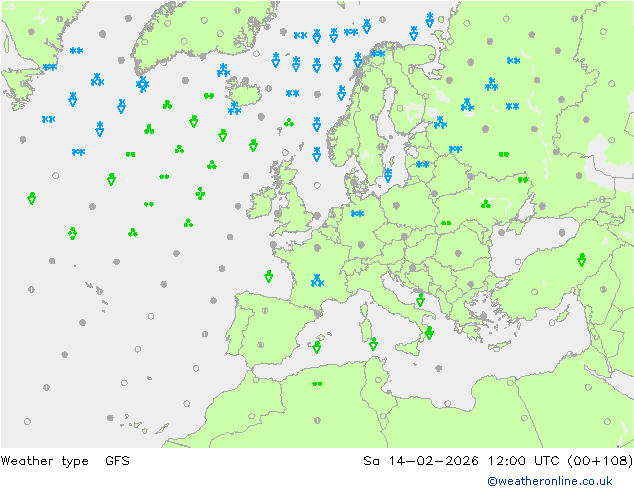Select the green shower symbol in the Bay of Biscay

pyautogui.click(x=268, y=276)
